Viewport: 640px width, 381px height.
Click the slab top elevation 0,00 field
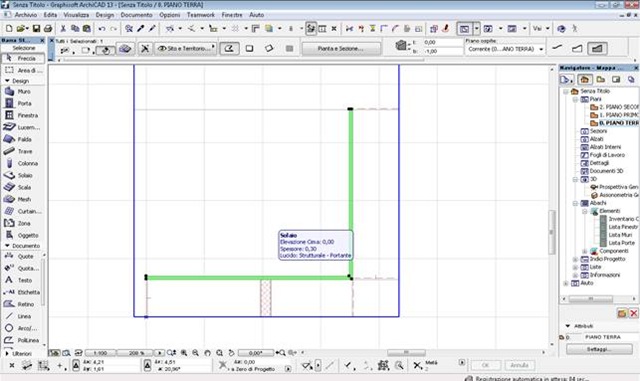coord(443,42)
